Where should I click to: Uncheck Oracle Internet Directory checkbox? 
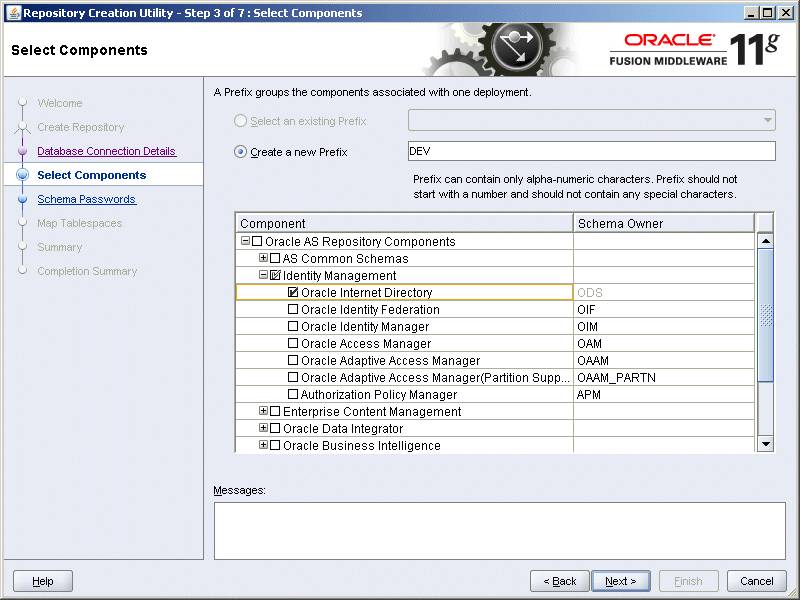point(293,292)
